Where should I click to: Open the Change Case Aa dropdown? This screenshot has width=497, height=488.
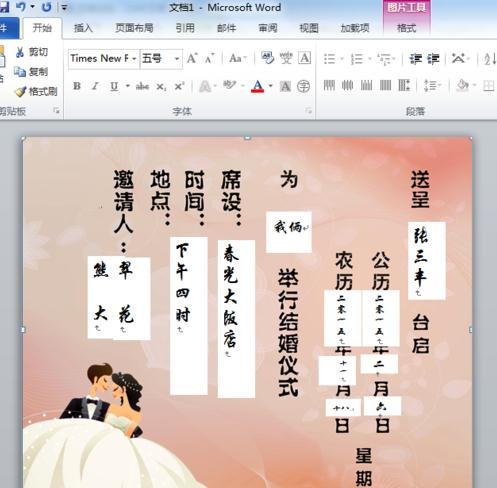(238, 59)
